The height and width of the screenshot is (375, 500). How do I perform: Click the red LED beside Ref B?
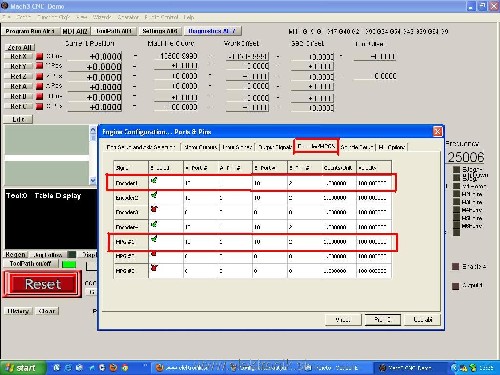tap(39, 96)
